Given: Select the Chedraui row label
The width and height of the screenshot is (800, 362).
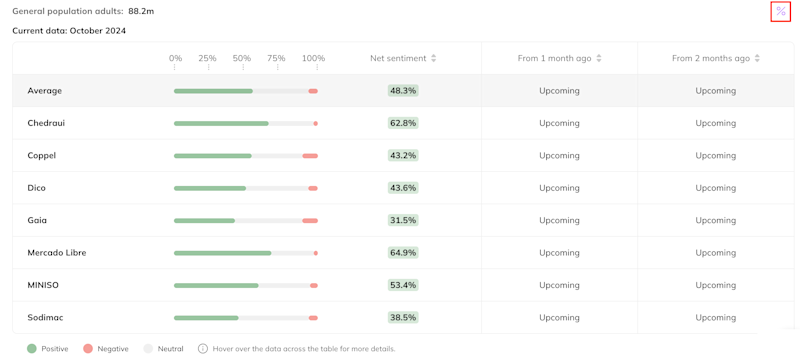Looking at the screenshot, I should pyautogui.click(x=46, y=123).
